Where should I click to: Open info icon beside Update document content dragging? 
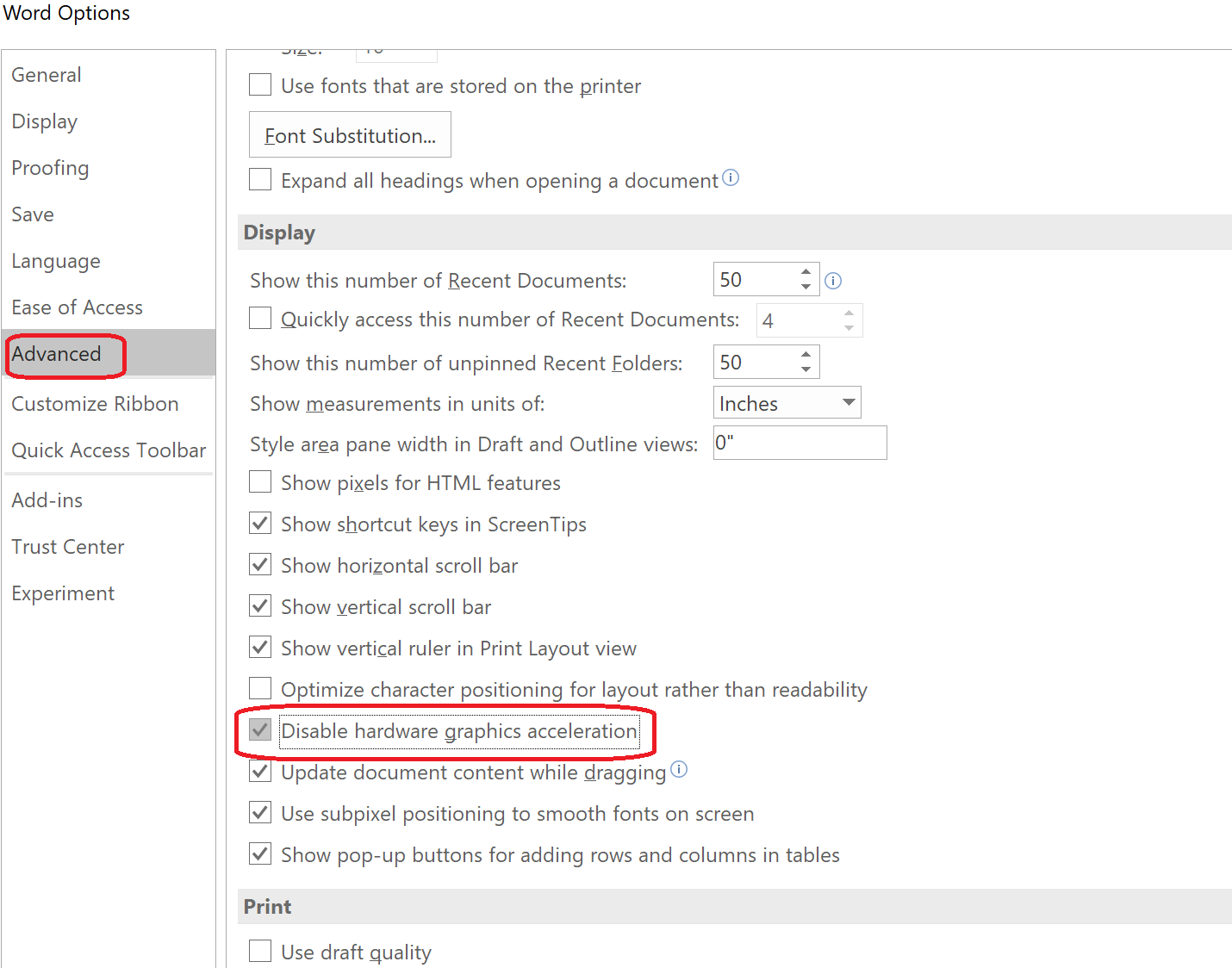pyautogui.click(x=679, y=769)
